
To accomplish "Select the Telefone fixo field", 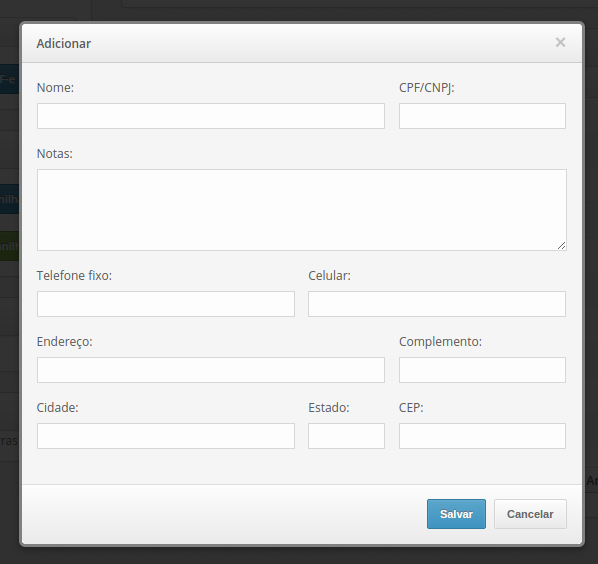I will point(166,304).
